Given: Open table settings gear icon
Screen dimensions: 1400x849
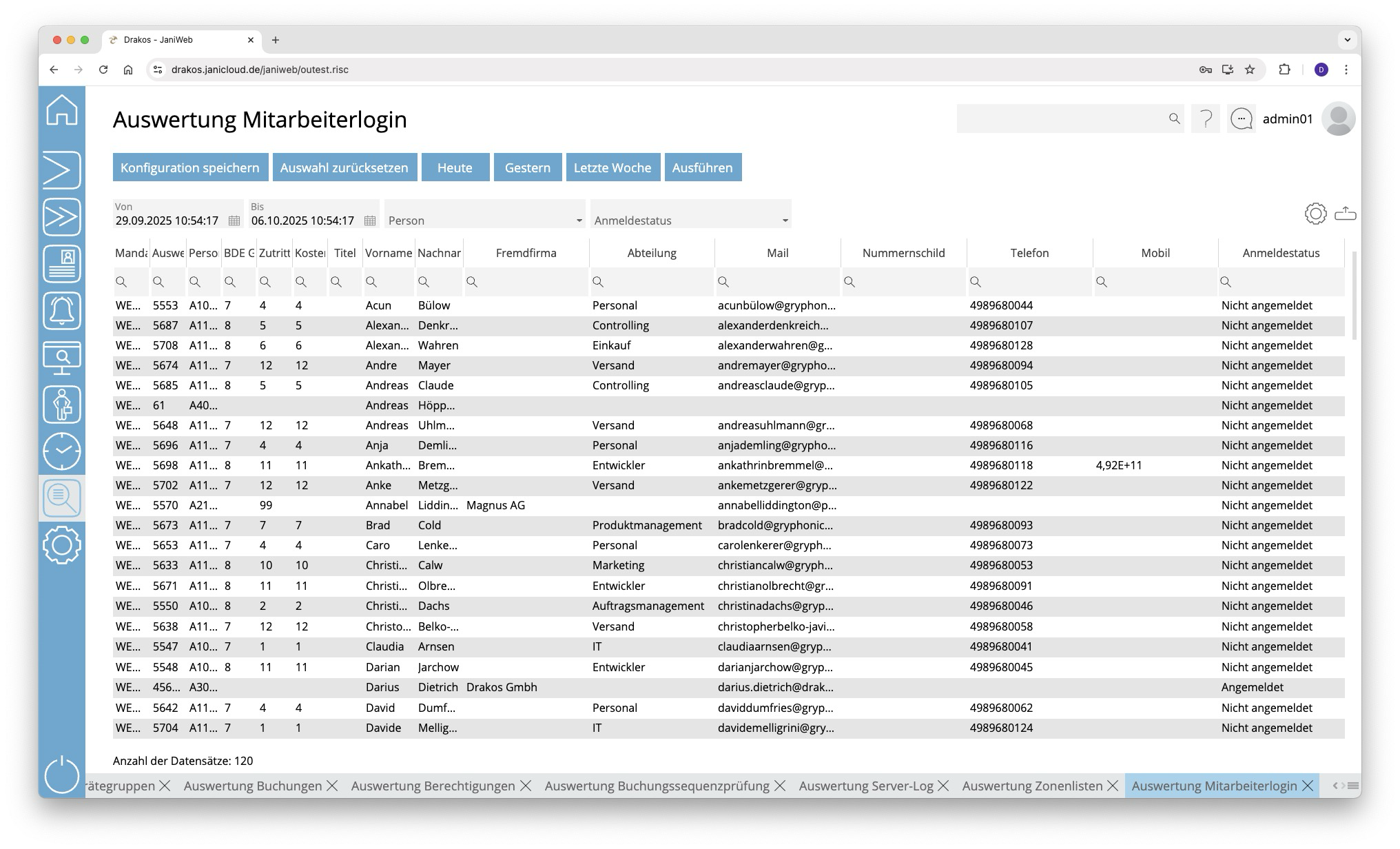Looking at the screenshot, I should click(1315, 214).
